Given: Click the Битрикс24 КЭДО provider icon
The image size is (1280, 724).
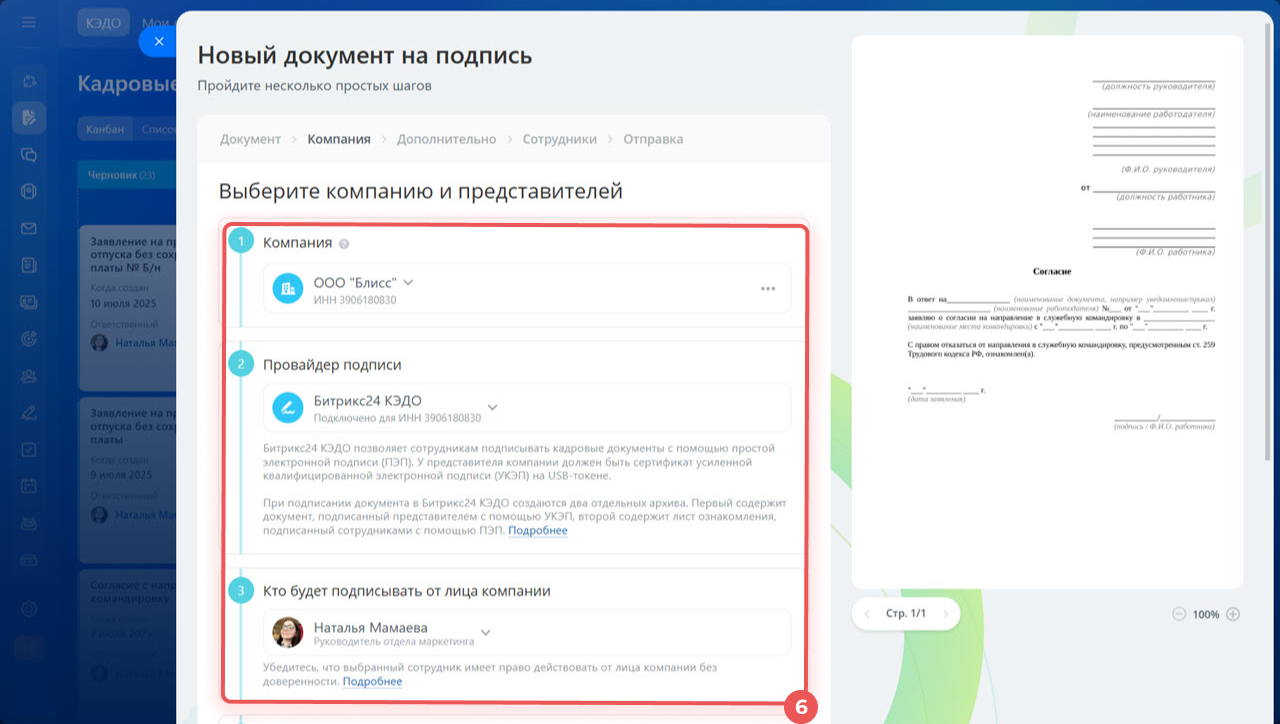Looking at the screenshot, I should [288, 408].
